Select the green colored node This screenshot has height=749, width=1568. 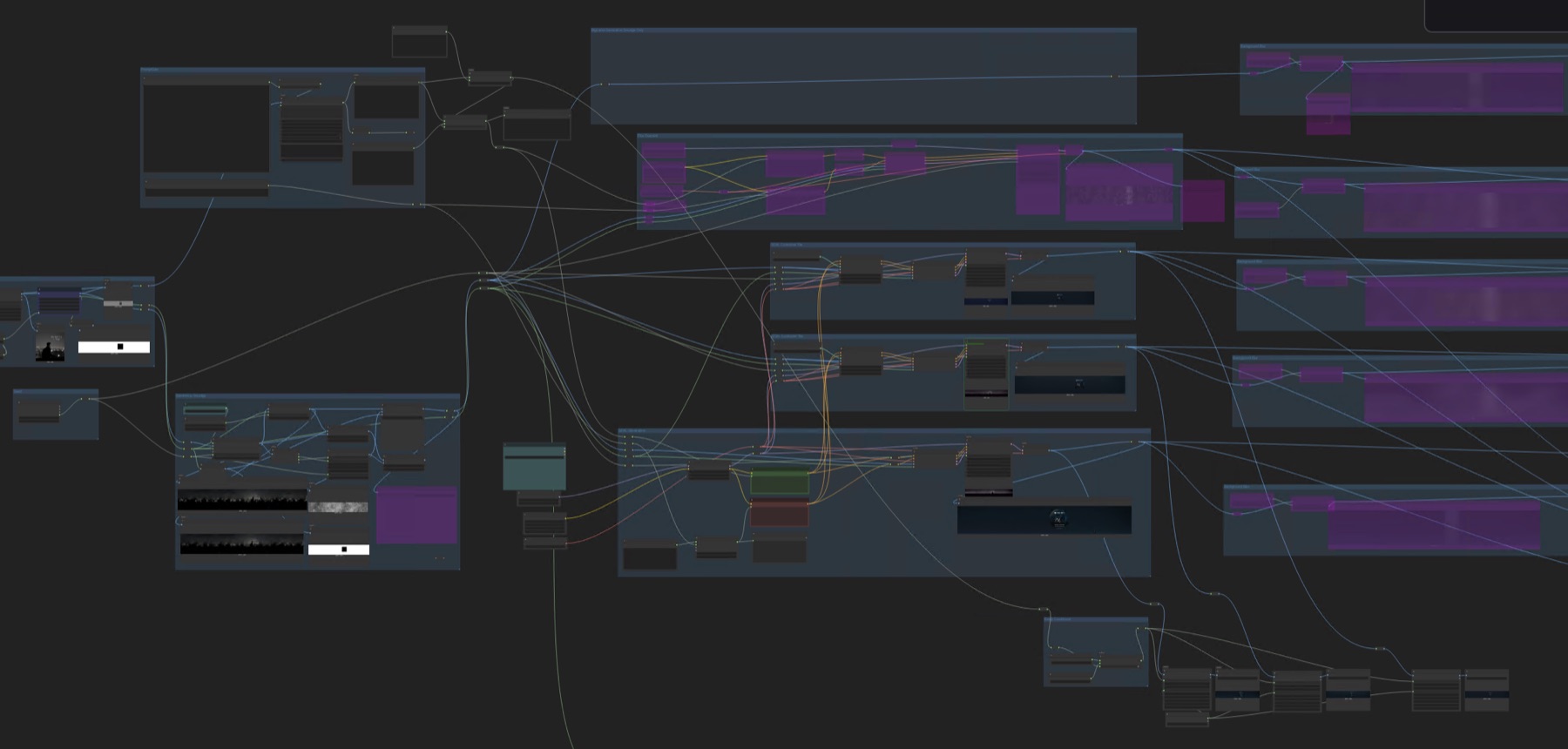click(x=780, y=482)
